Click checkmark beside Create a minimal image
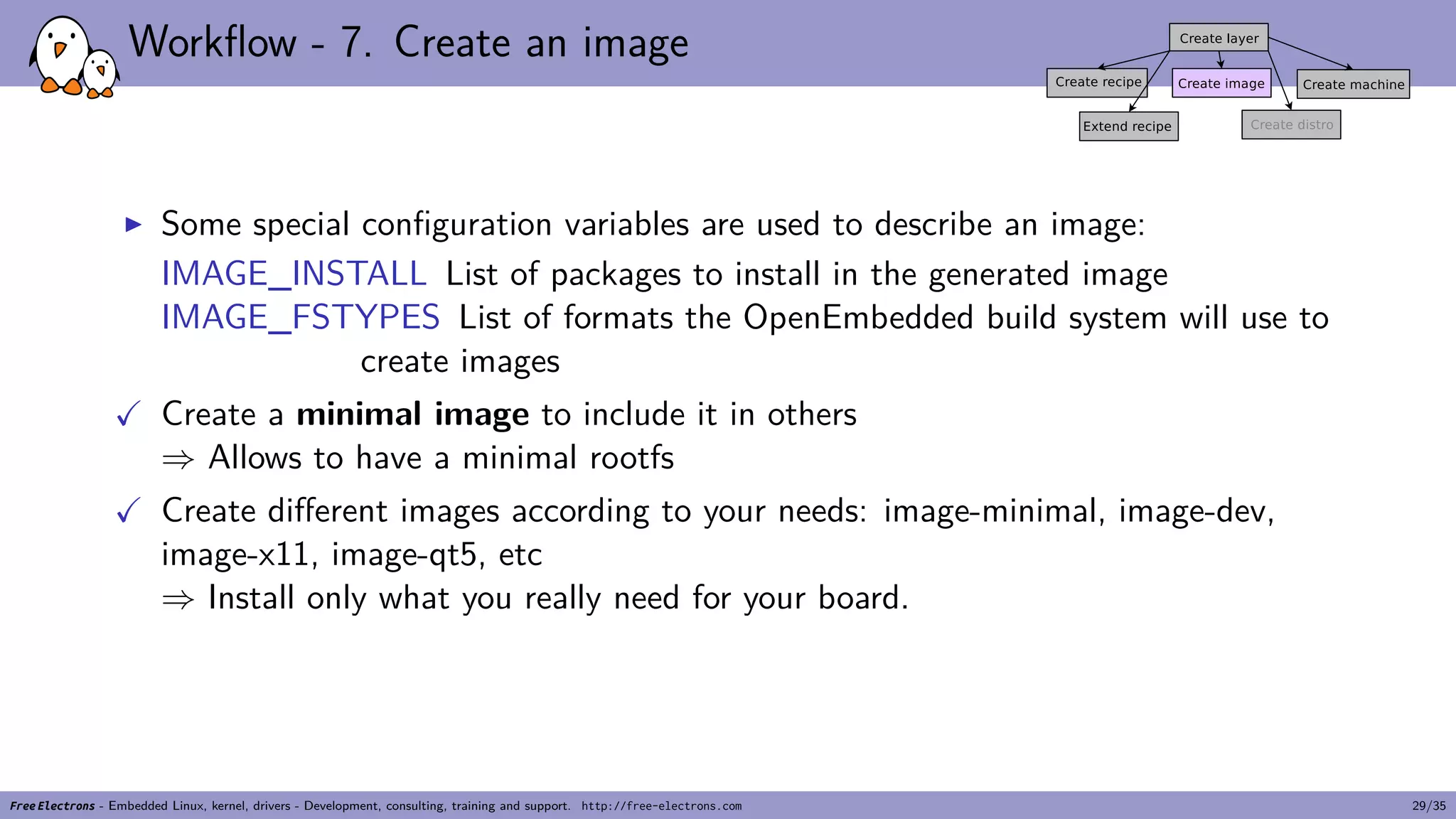 129,414
